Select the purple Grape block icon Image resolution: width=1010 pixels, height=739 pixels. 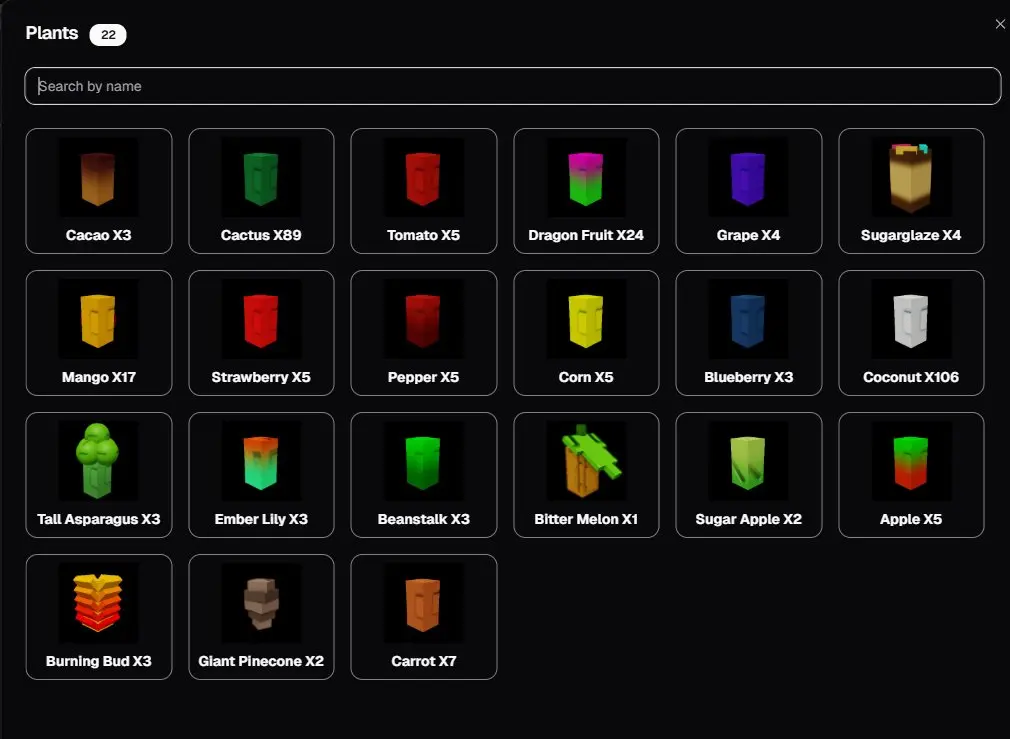point(748,177)
